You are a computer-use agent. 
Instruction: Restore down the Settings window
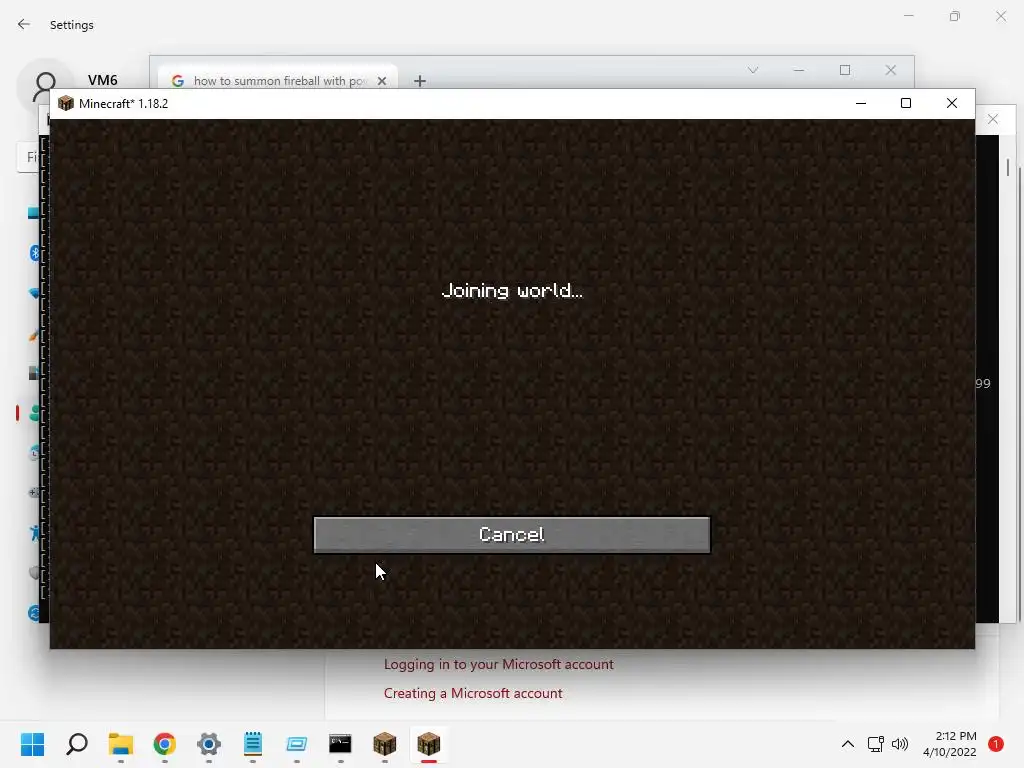(x=955, y=16)
